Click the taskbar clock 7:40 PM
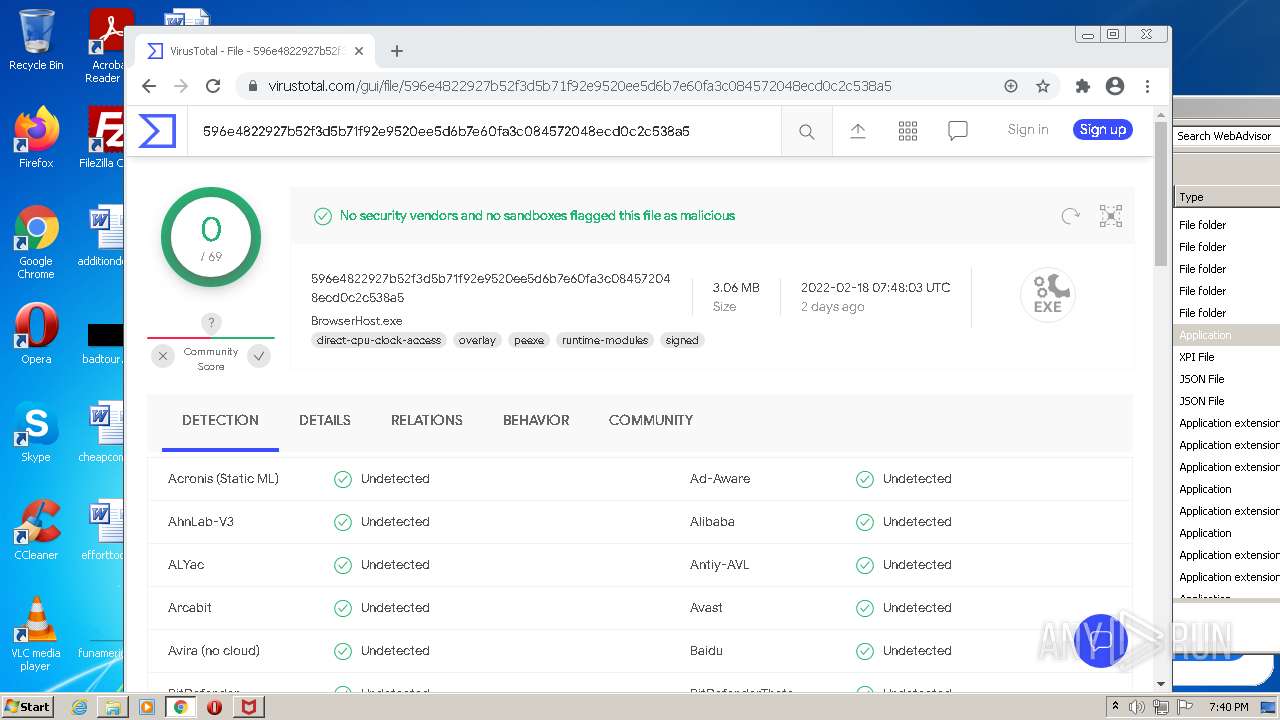 (1228, 707)
